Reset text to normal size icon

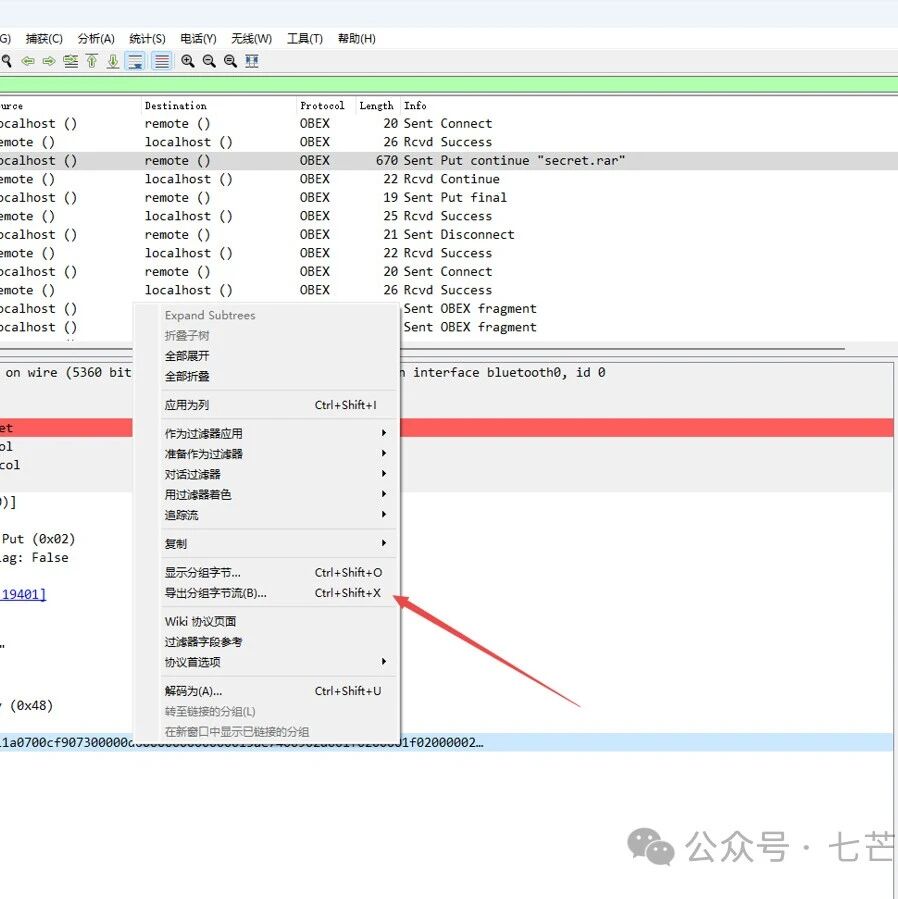click(x=231, y=61)
